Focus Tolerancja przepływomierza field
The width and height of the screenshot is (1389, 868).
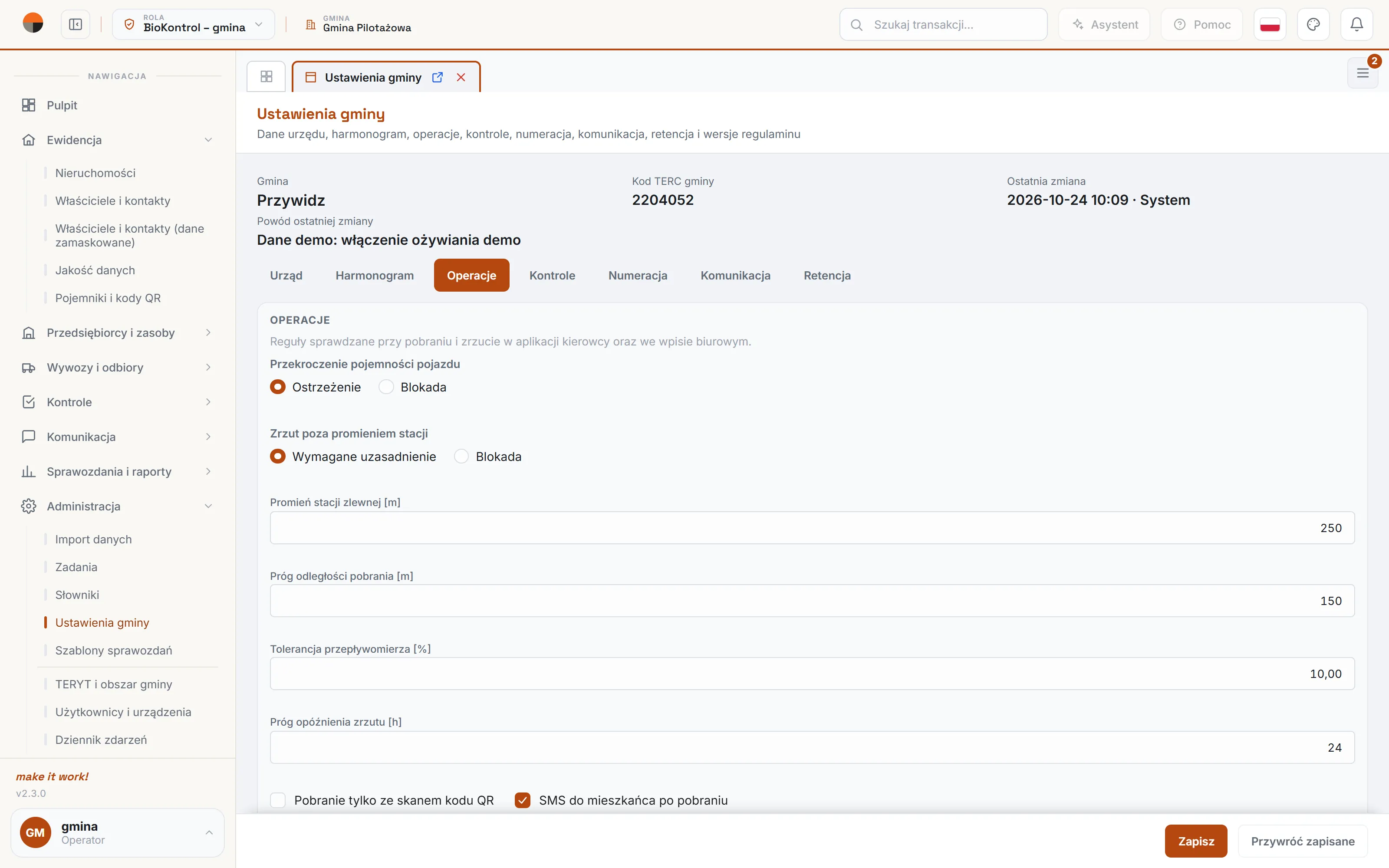[812, 674]
